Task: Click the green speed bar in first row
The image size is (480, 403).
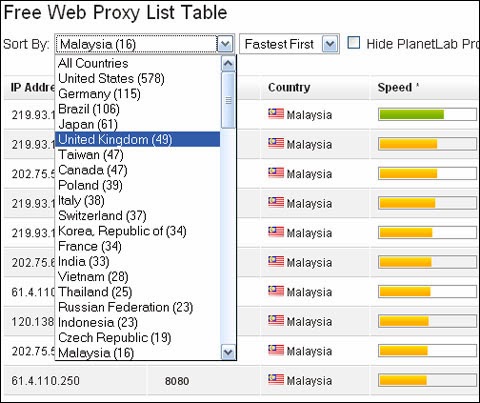Action: (411, 115)
